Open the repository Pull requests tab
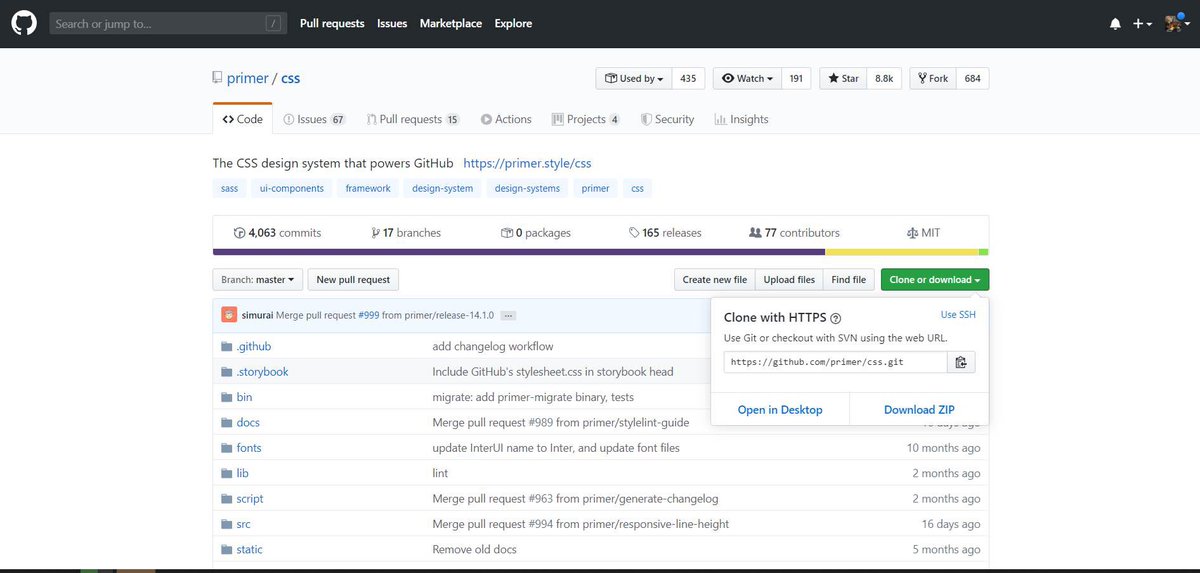This screenshot has height=573, width=1200. pyautogui.click(x=412, y=119)
